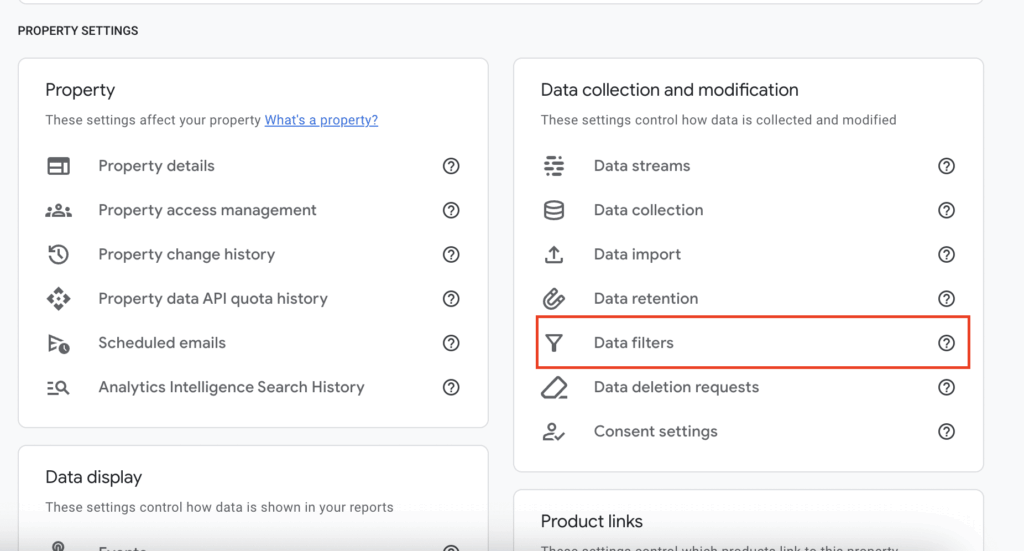The height and width of the screenshot is (551, 1024).
Task: Open the Data streams setting
Action: [641, 166]
